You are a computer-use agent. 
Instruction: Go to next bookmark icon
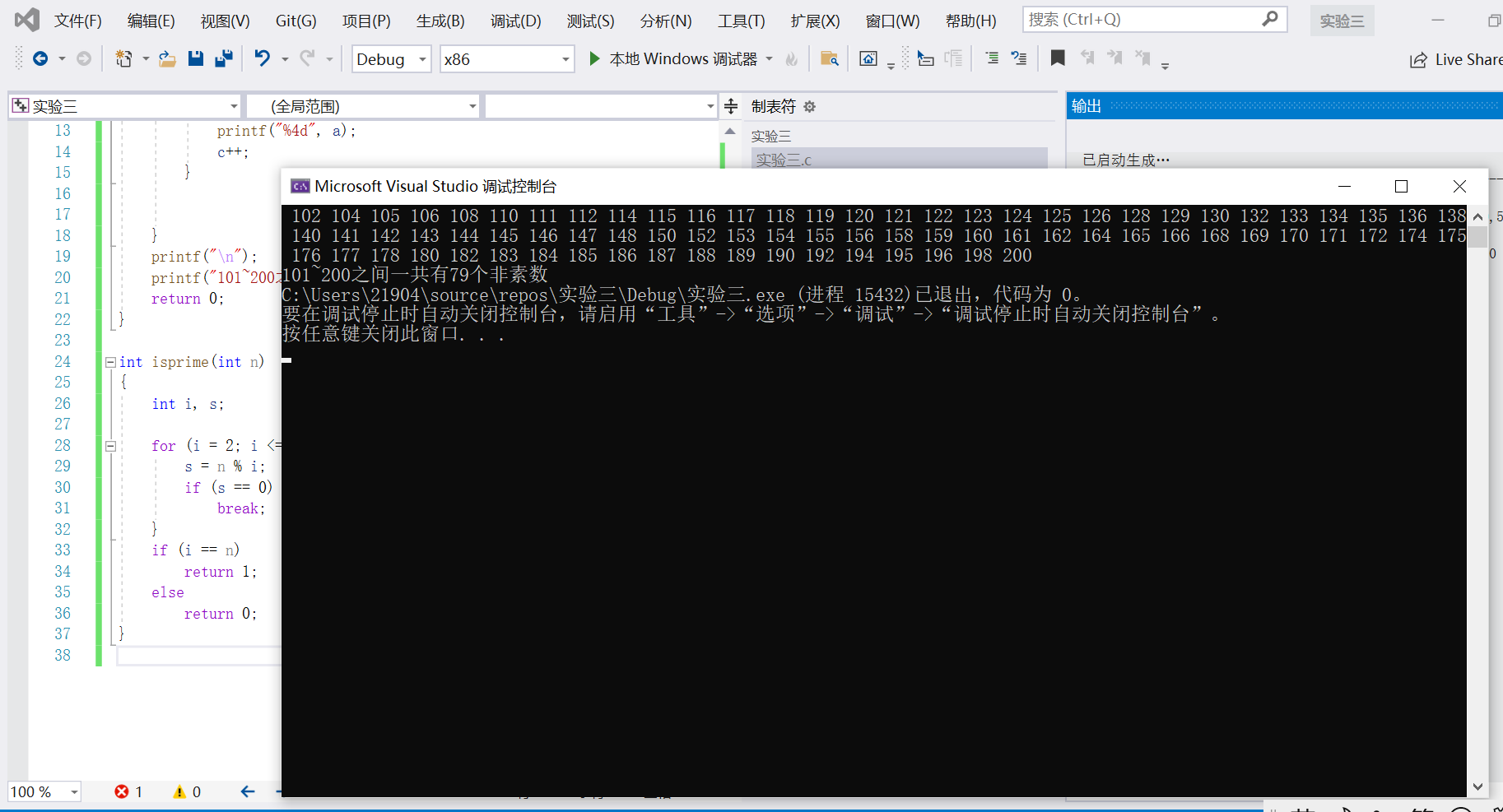coord(1115,58)
